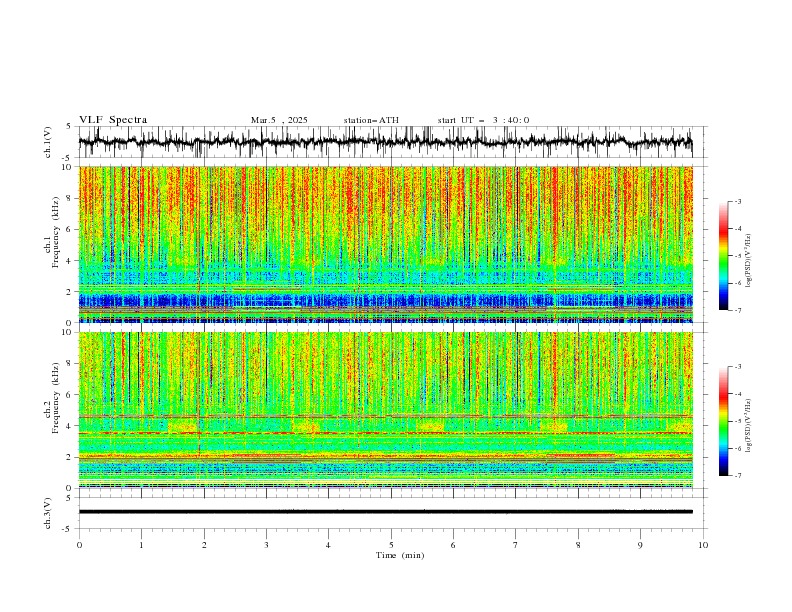Click the "VLF Spectra" title text

[113, 120]
